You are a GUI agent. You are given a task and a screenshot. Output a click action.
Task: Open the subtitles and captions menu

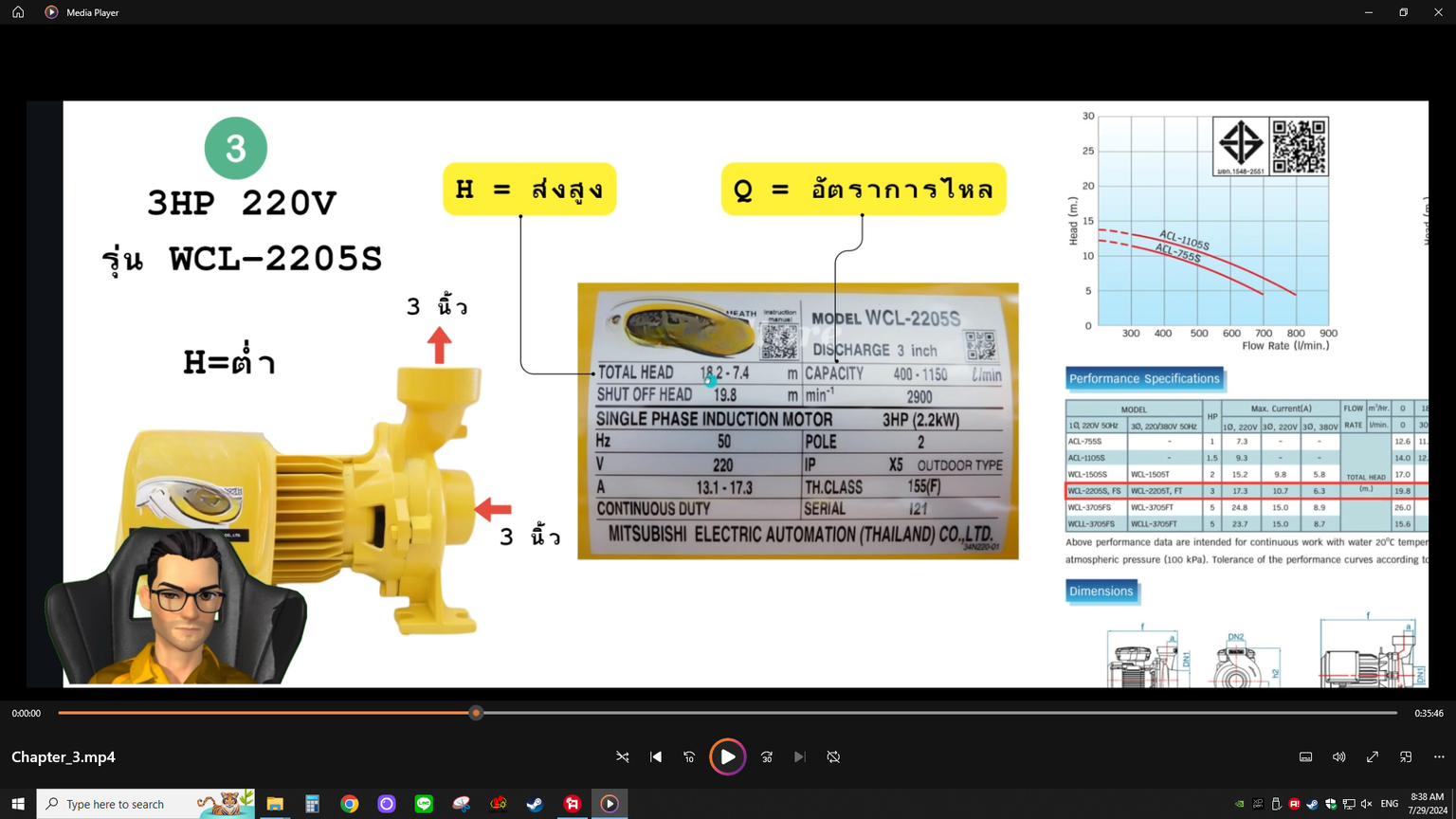click(1305, 756)
